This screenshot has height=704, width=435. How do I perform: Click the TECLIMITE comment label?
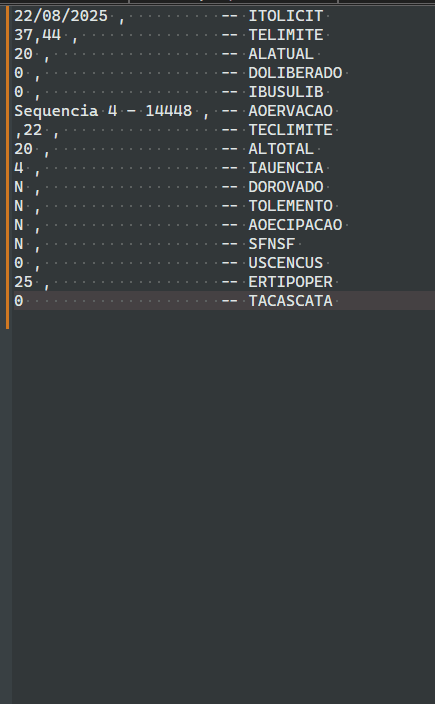(290, 130)
